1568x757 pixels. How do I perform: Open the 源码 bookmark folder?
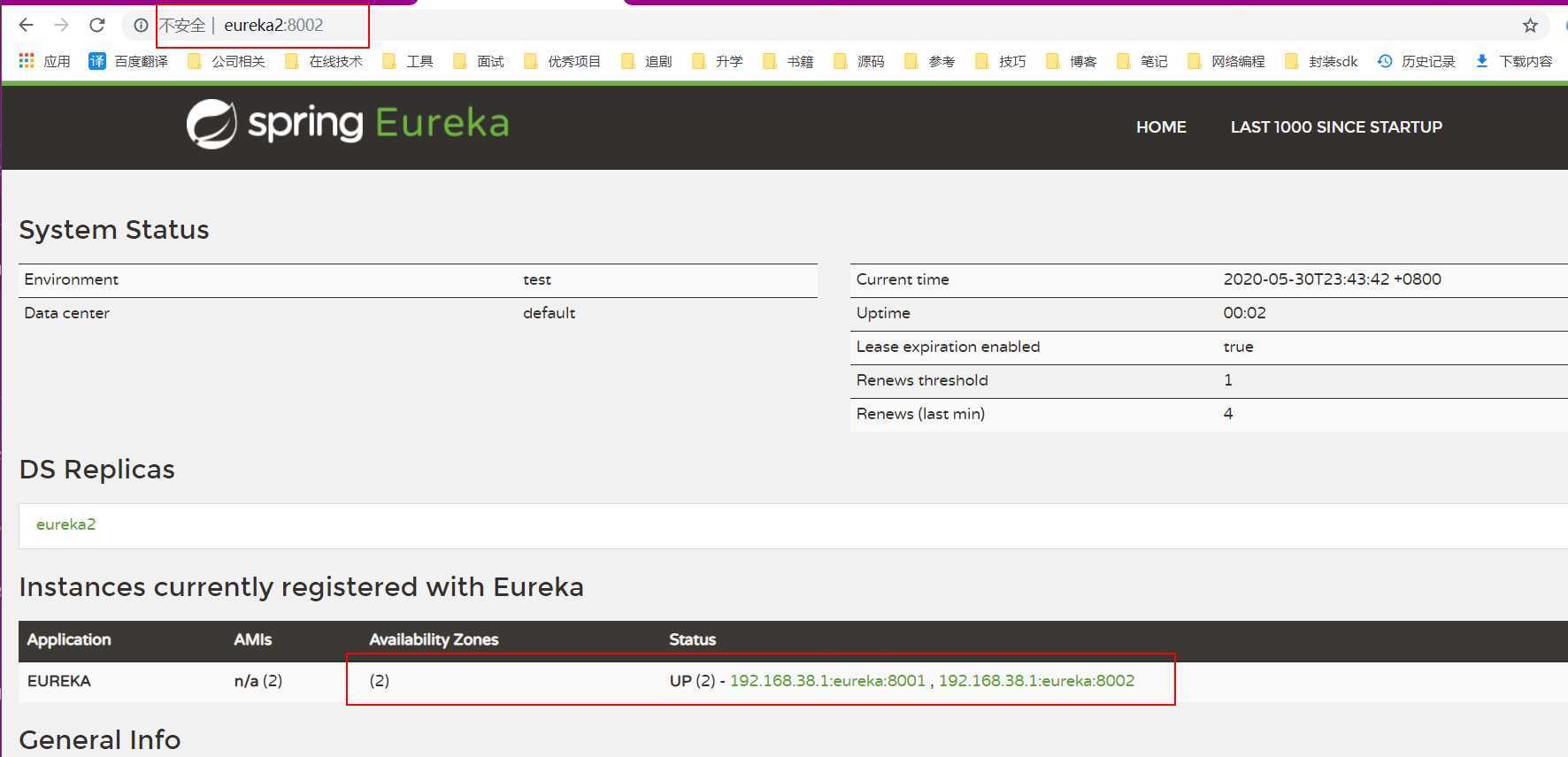(859, 61)
